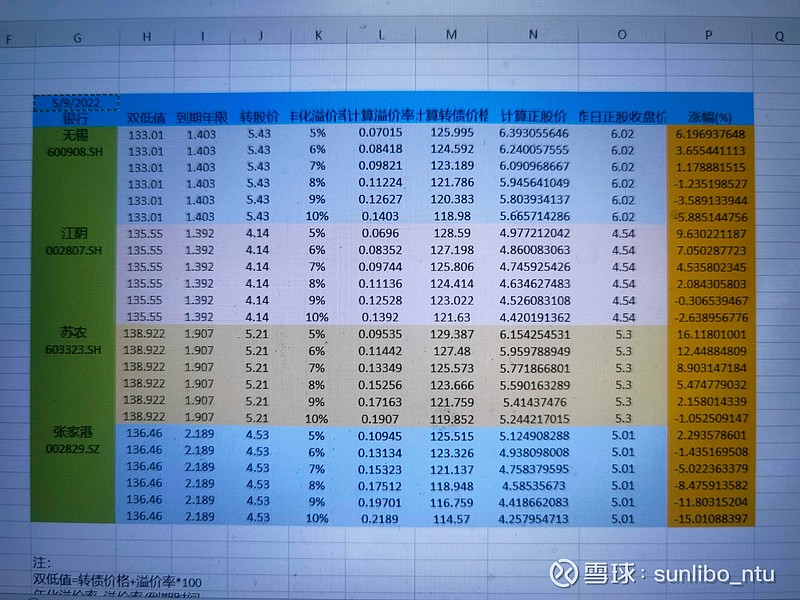Select column M header

point(452,35)
